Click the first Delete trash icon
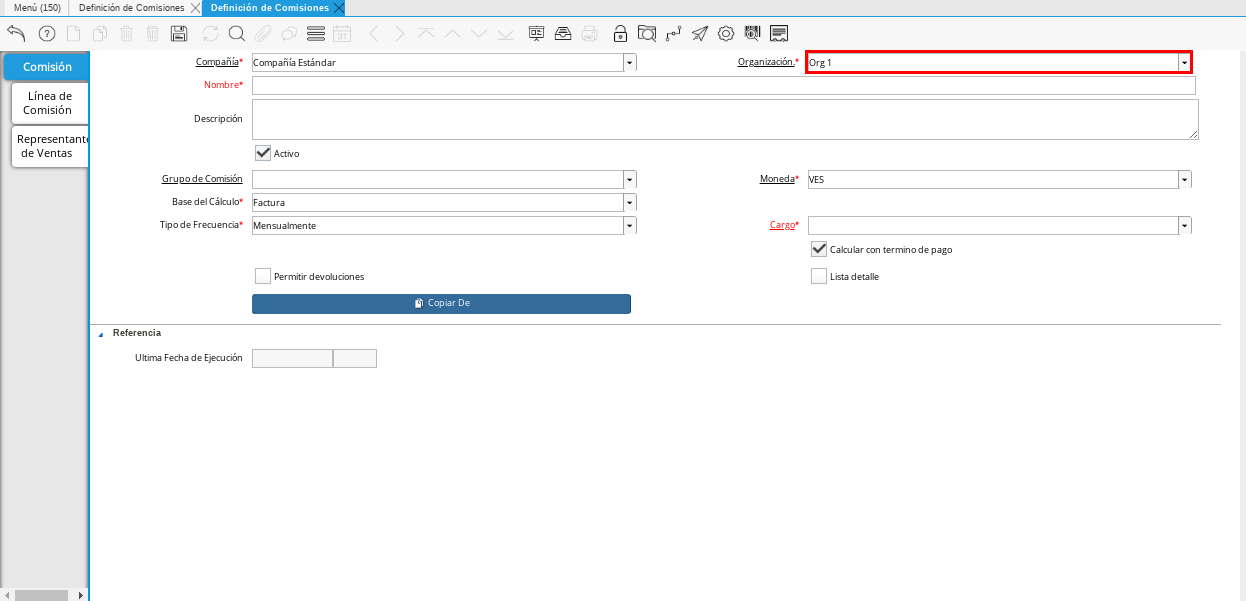 click(126, 33)
